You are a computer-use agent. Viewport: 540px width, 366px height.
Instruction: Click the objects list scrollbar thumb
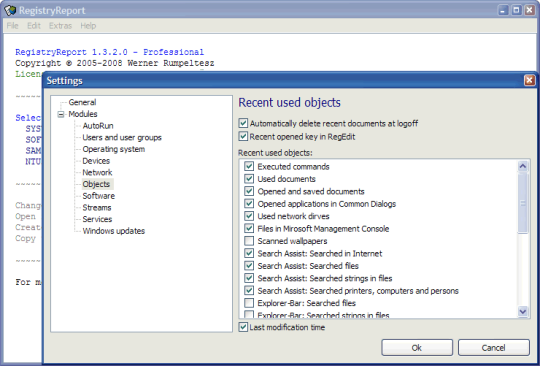(x=523, y=203)
